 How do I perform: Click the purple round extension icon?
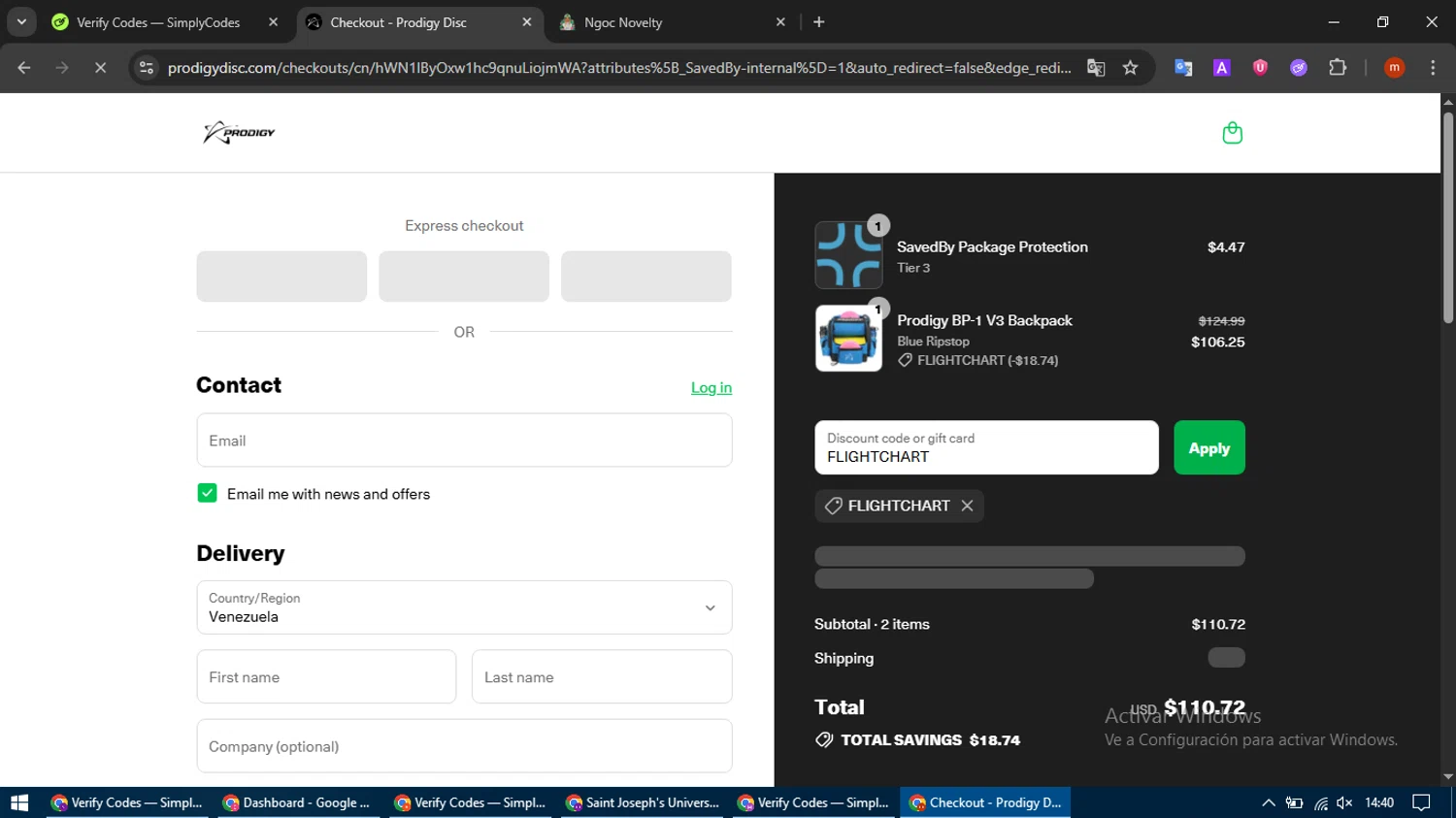coord(1299,68)
